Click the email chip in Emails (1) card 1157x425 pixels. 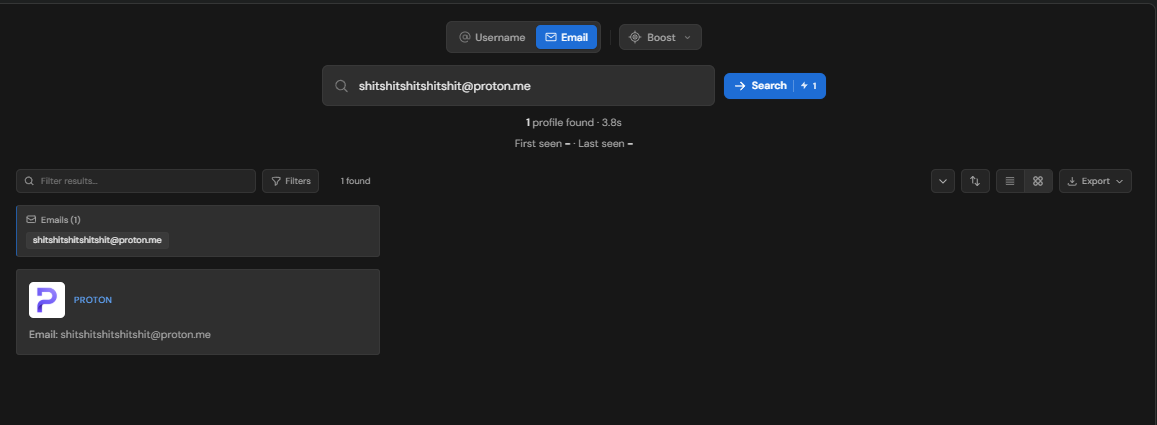[97, 241]
